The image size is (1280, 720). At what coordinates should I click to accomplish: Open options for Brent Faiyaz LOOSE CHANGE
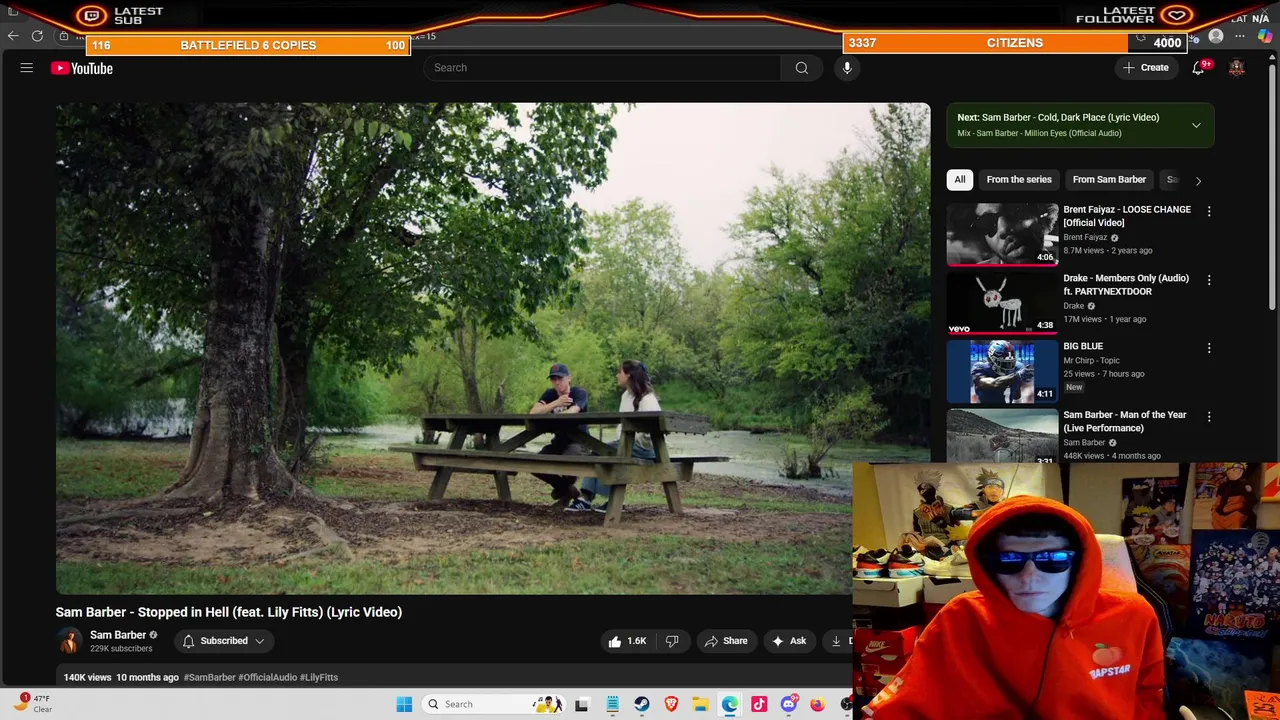(x=1209, y=211)
